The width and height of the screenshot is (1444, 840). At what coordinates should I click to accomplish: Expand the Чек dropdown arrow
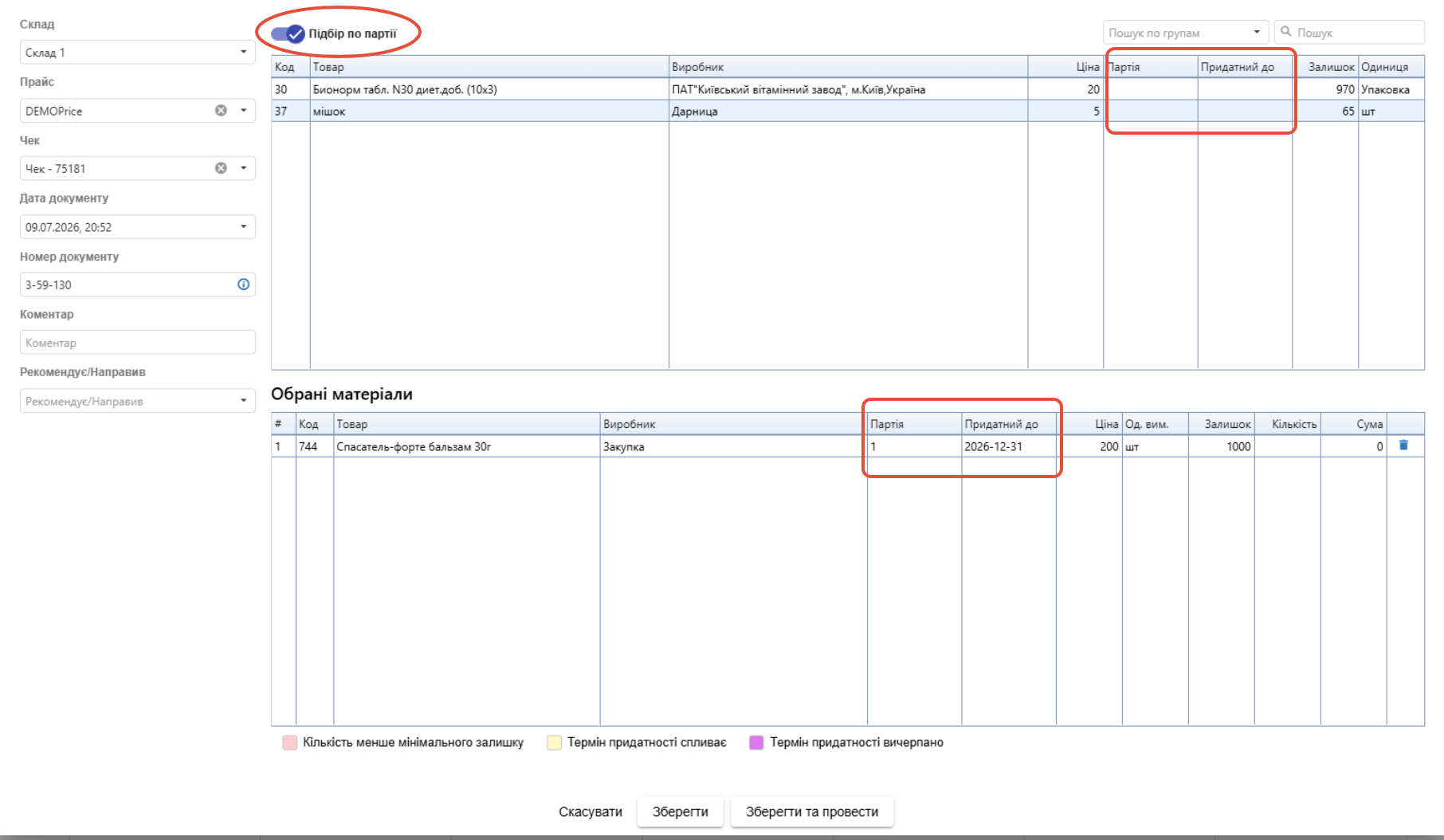[x=243, y=168]
